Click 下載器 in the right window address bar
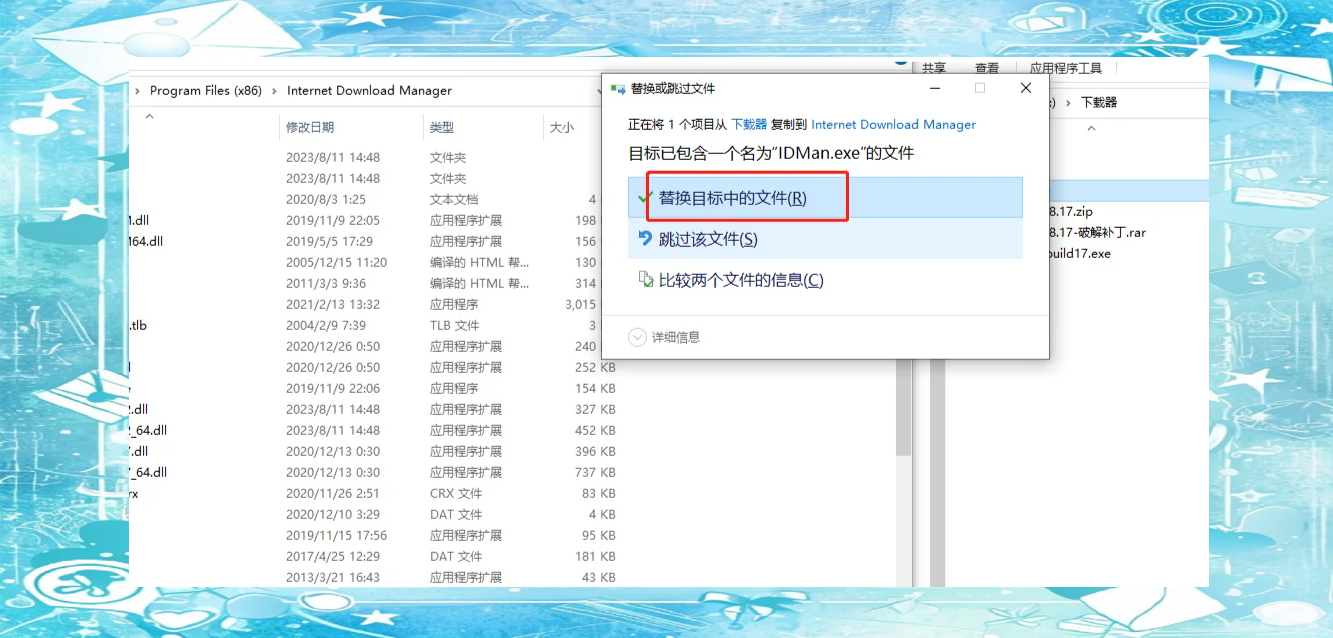 point(1099,103)
